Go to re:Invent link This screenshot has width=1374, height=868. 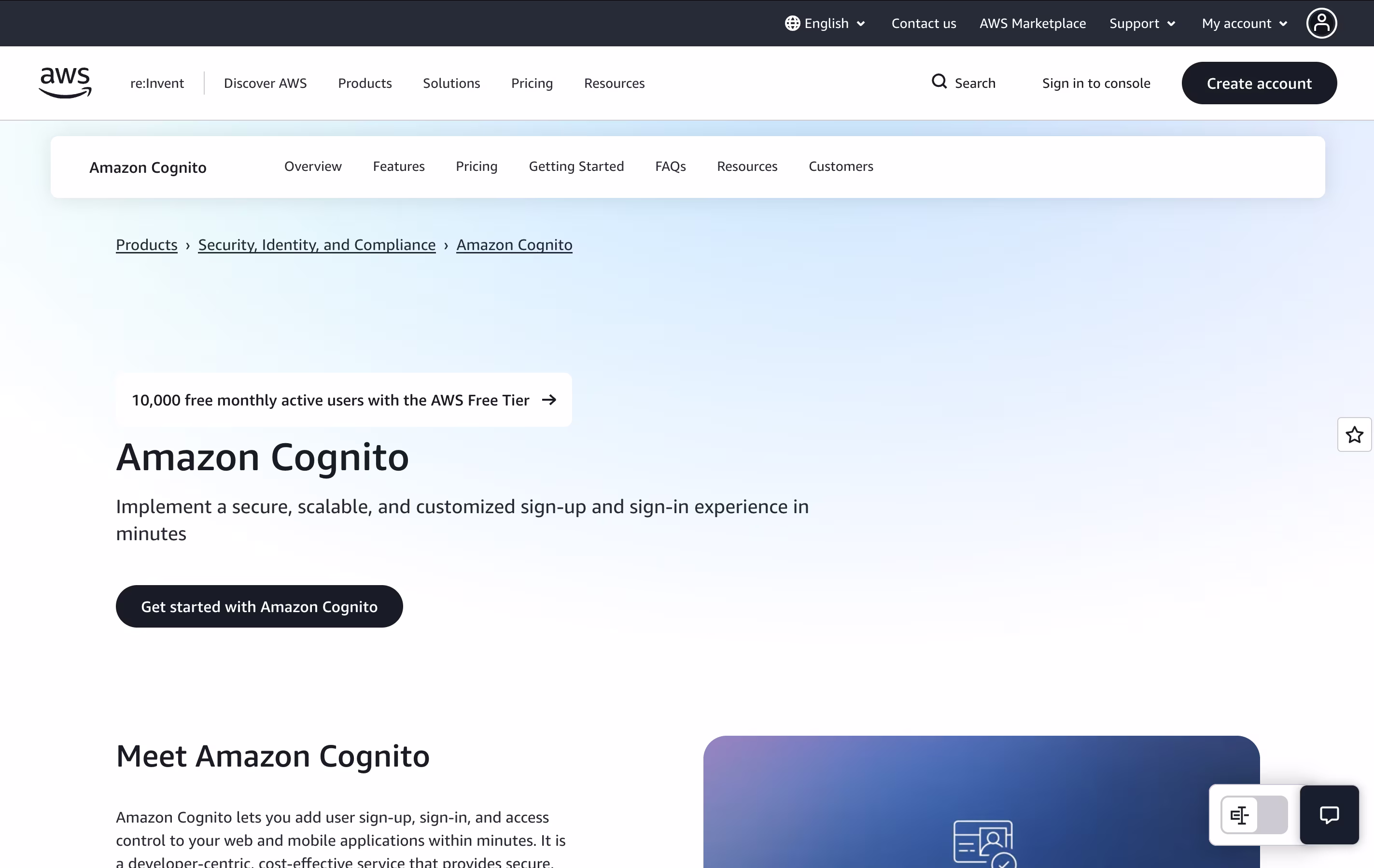click(157, 84)
